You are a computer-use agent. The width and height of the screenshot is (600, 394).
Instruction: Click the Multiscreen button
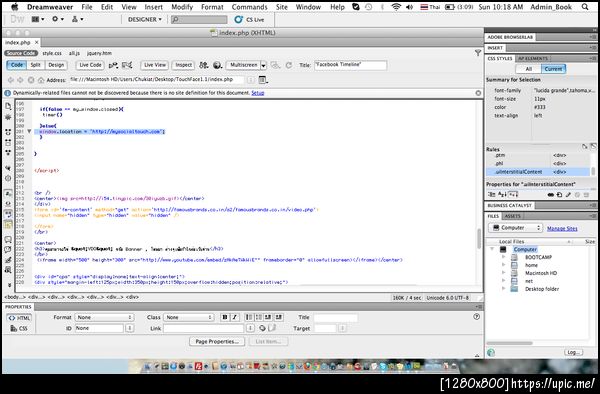click(x=243, y=65)
